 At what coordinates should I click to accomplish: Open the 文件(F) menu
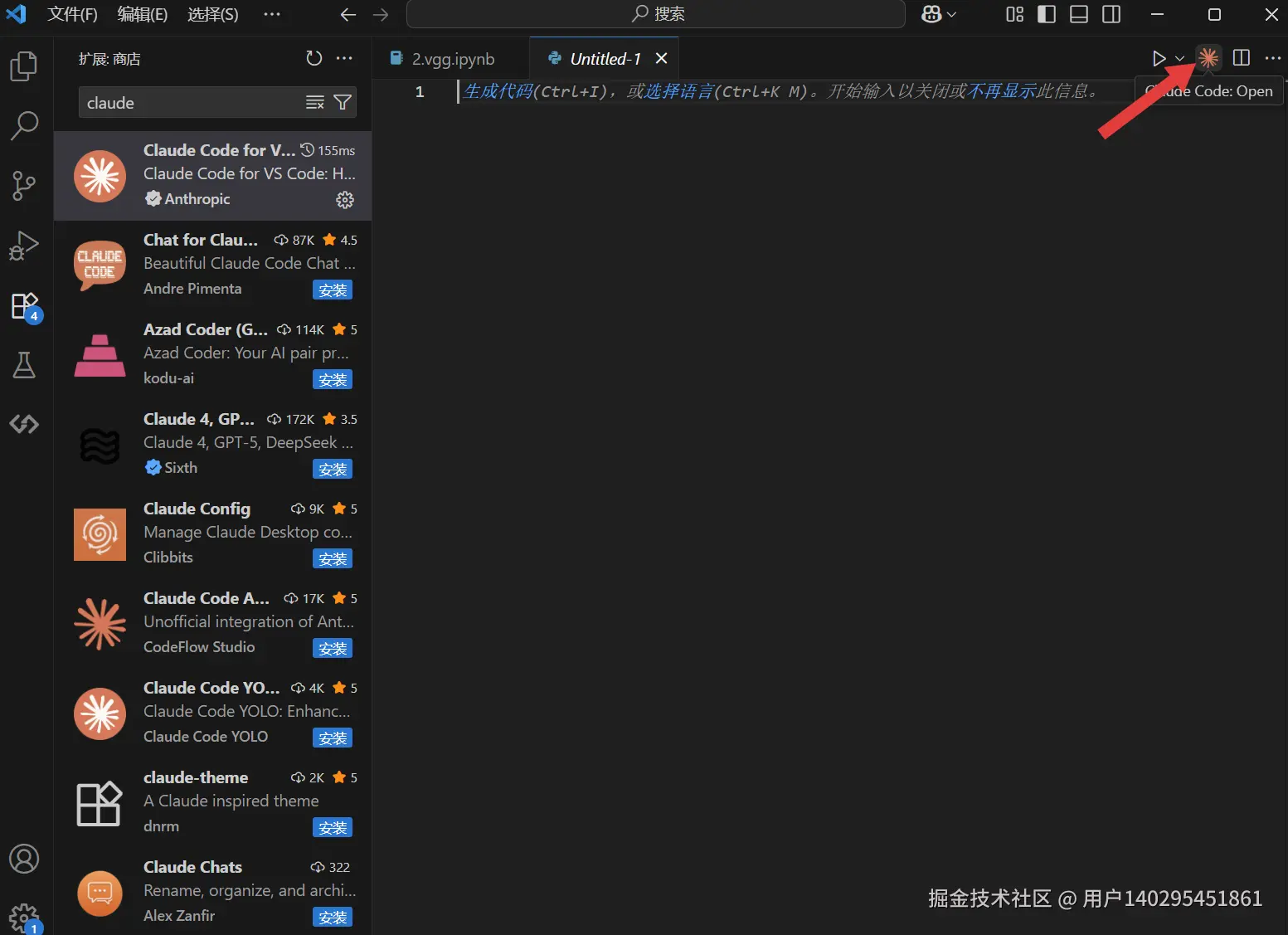tap(72, 14)
